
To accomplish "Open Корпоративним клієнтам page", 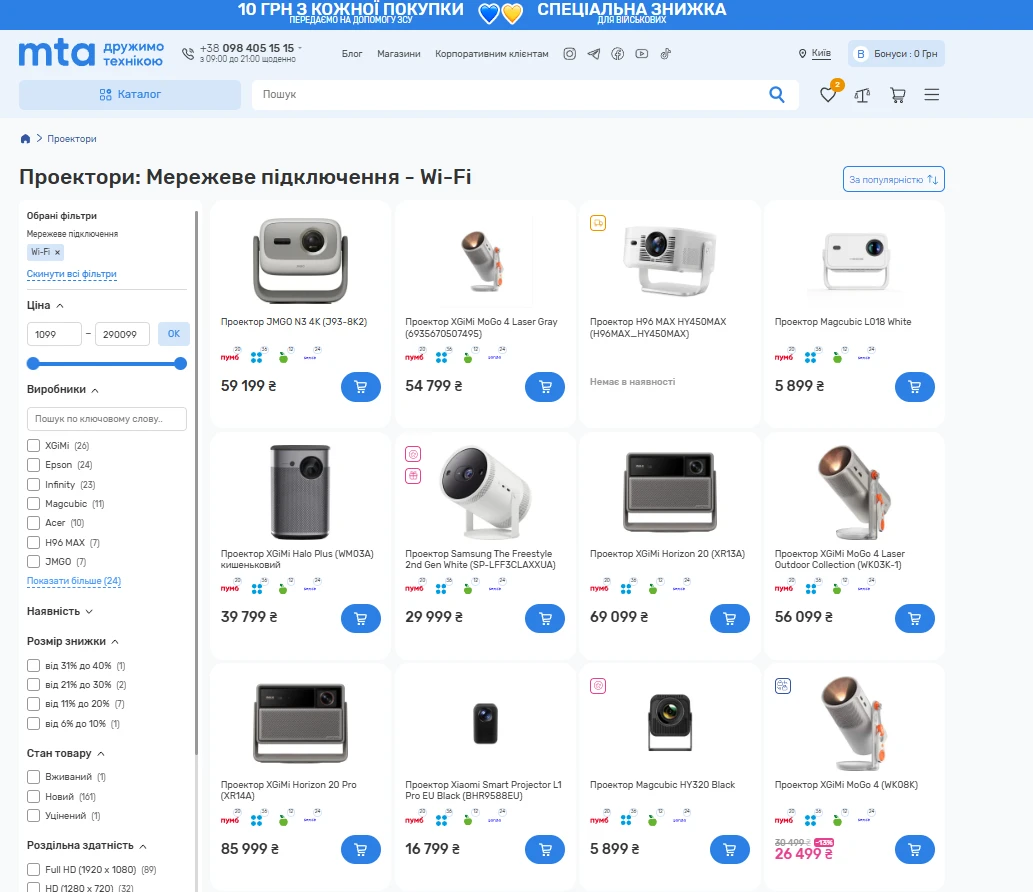I will pyautogui.click(x=491, y=54).
